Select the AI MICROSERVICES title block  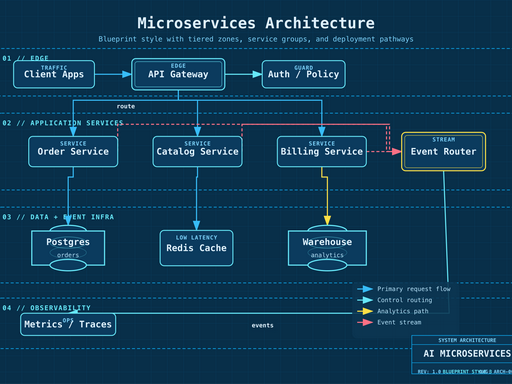[462, 355]
